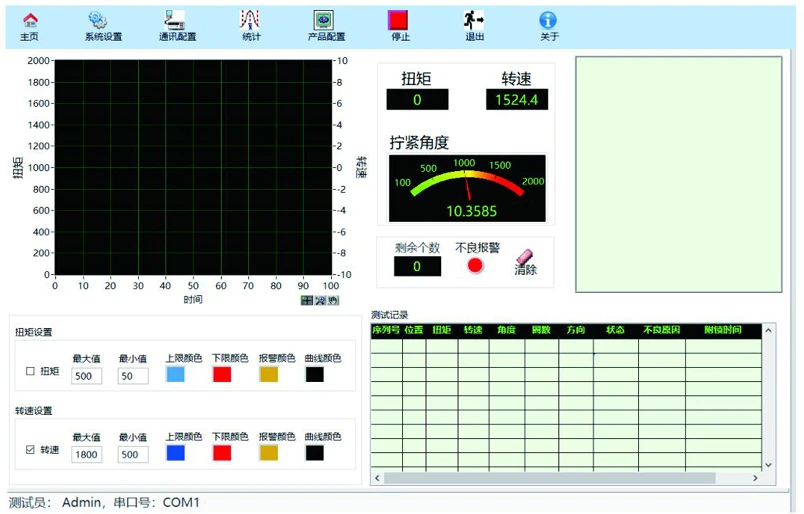Click the 方向 column header
This screenshot has height=514, width=804.
click(x=576, y=330)
